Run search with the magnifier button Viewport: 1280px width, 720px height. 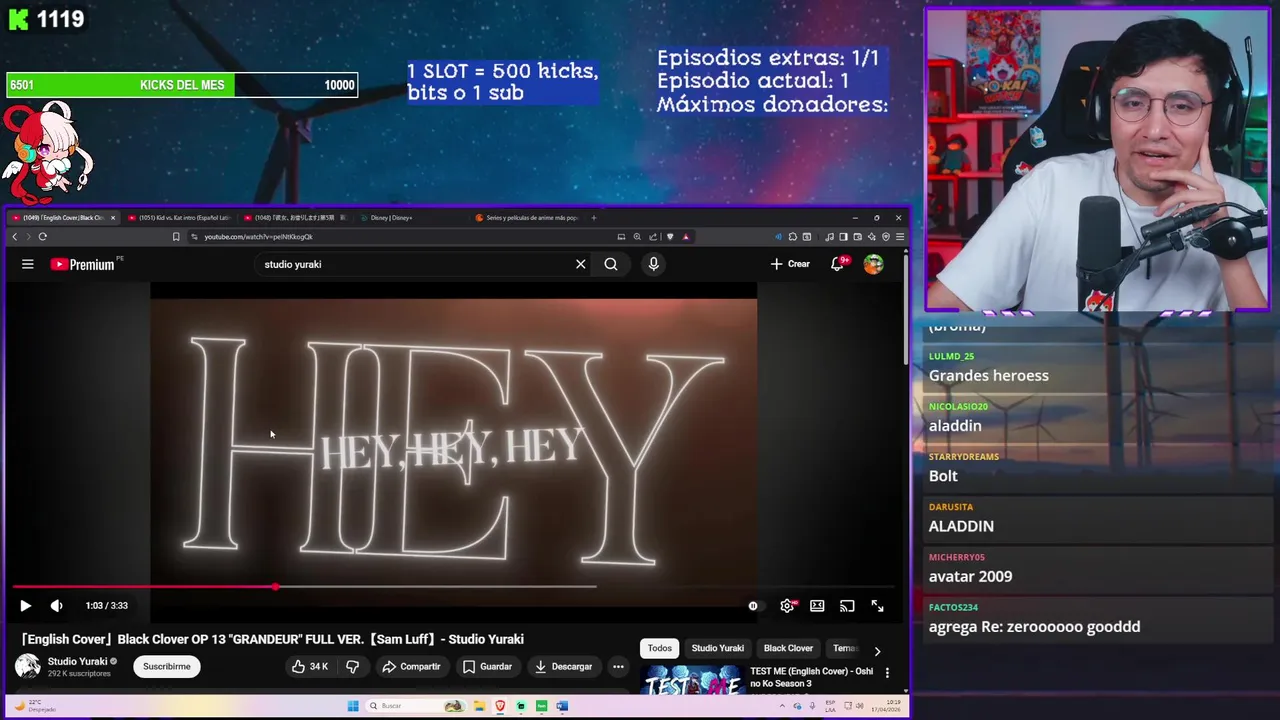coord(611,264)
